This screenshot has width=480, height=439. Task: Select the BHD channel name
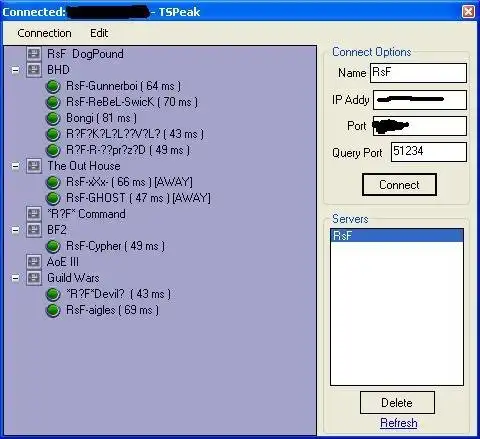pyautogui.click(x=58, y=70)
